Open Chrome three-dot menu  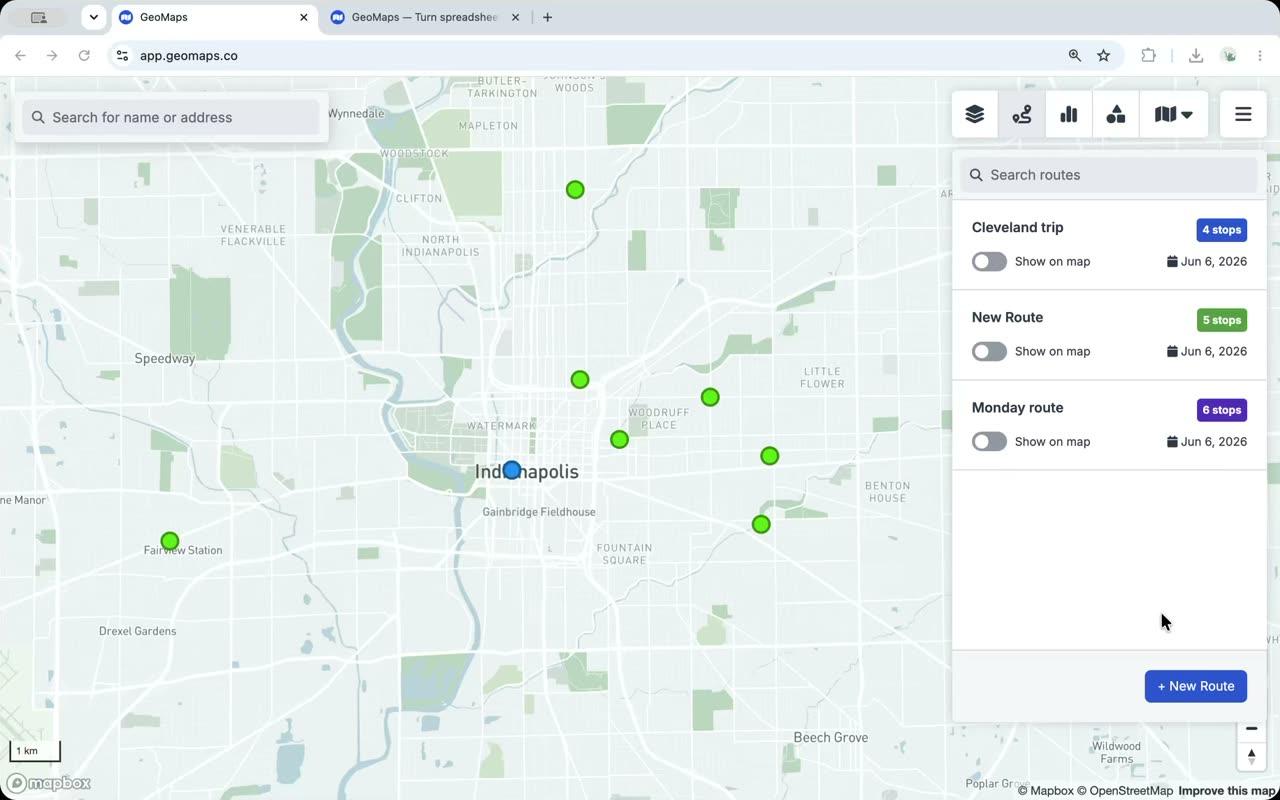point(1261,56)
